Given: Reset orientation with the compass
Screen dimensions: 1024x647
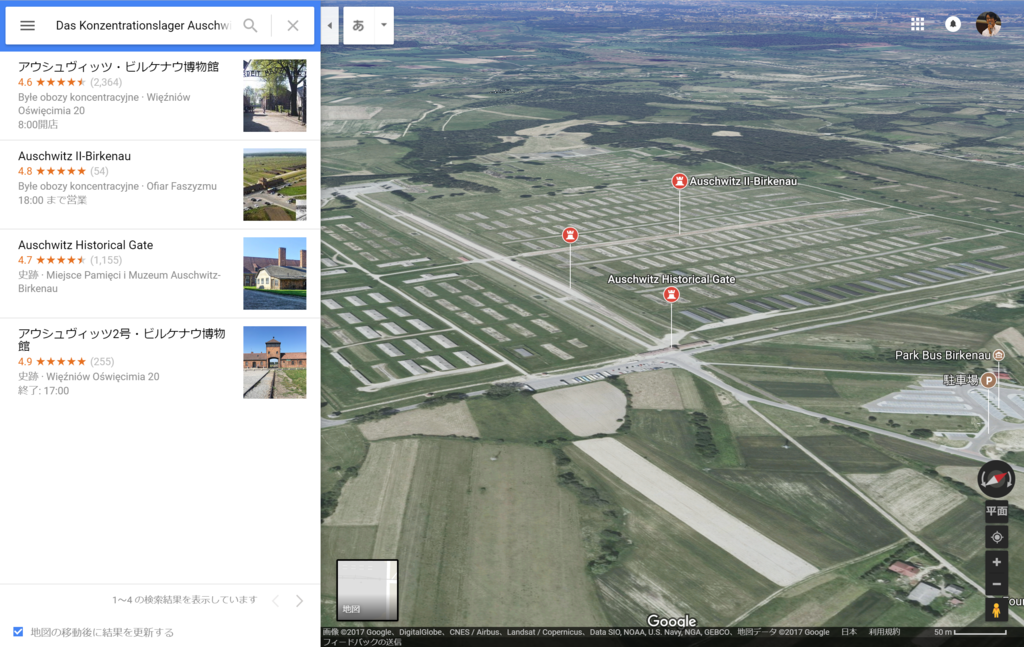Looking at the screenshot, I should [x=996, y=479].
